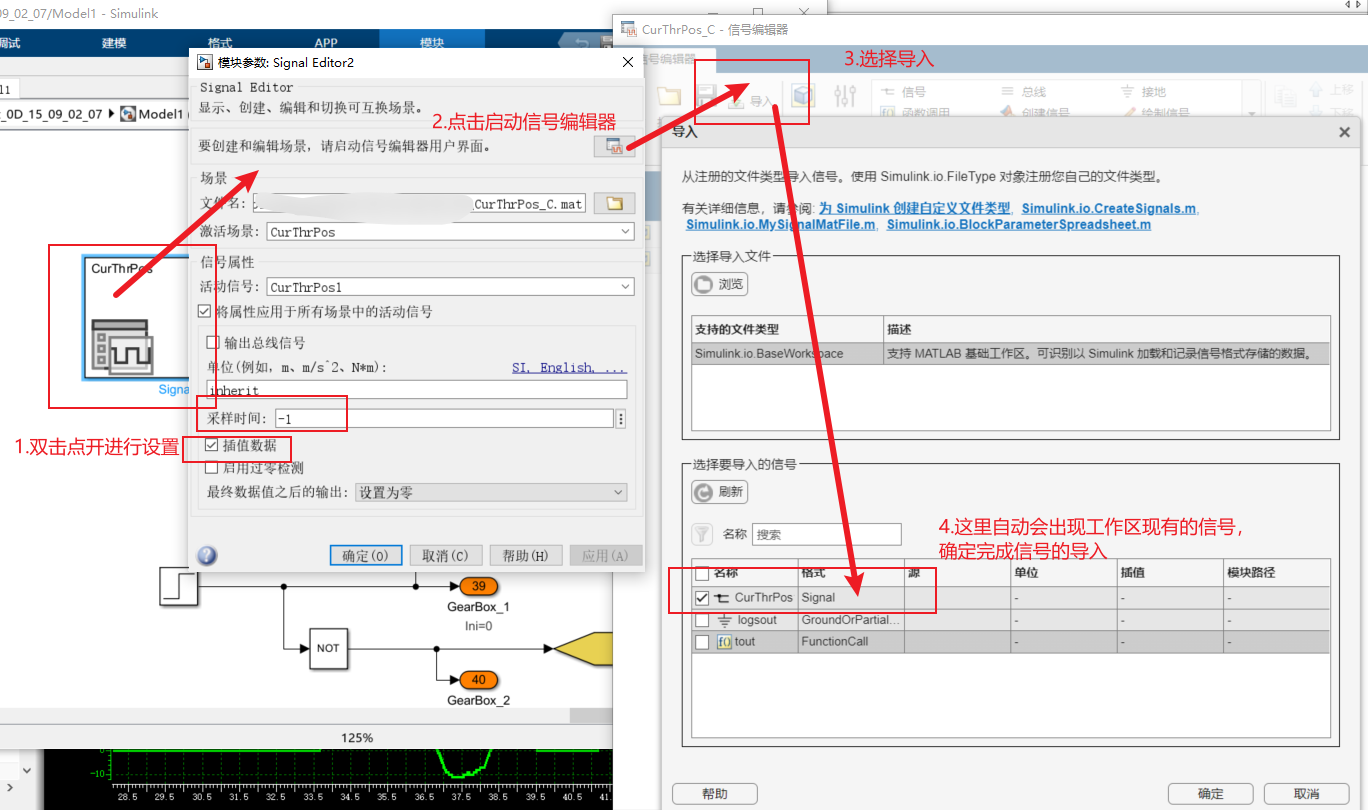Click the 绘制信号 draw-signal icon
This screenshot has height=810, width=1368.
point(1127,113)
